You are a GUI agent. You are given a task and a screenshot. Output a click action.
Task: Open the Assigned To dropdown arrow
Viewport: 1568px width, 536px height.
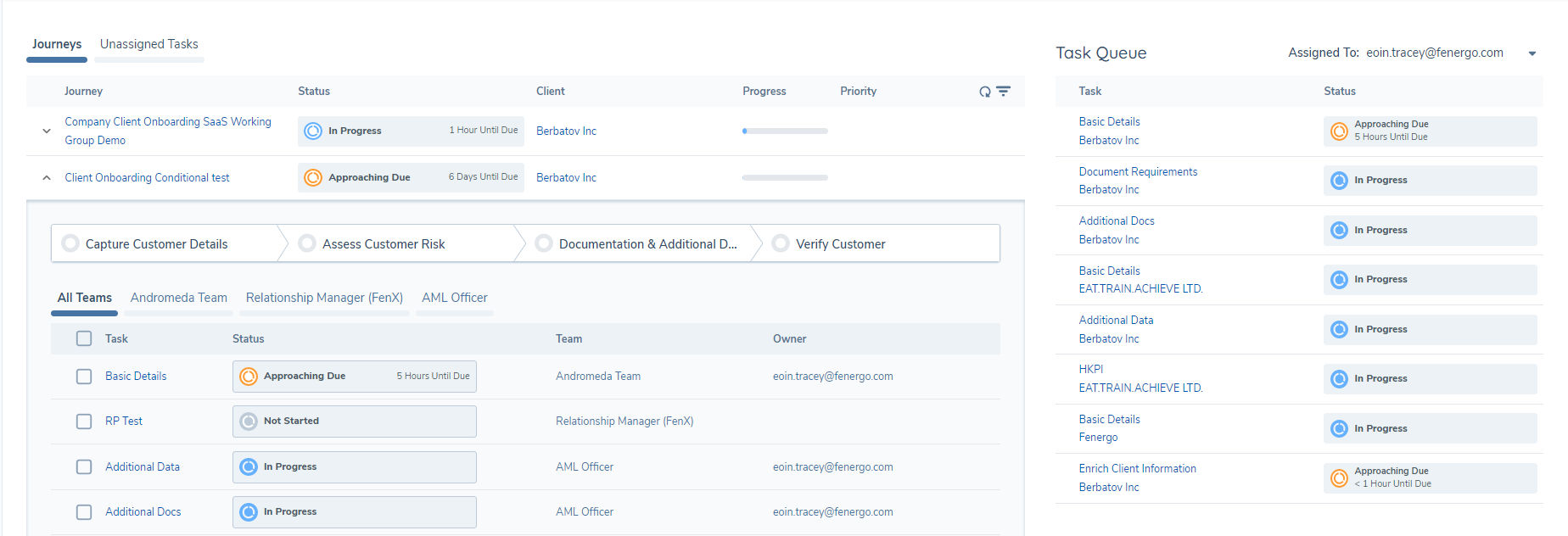coord(1532,53)
